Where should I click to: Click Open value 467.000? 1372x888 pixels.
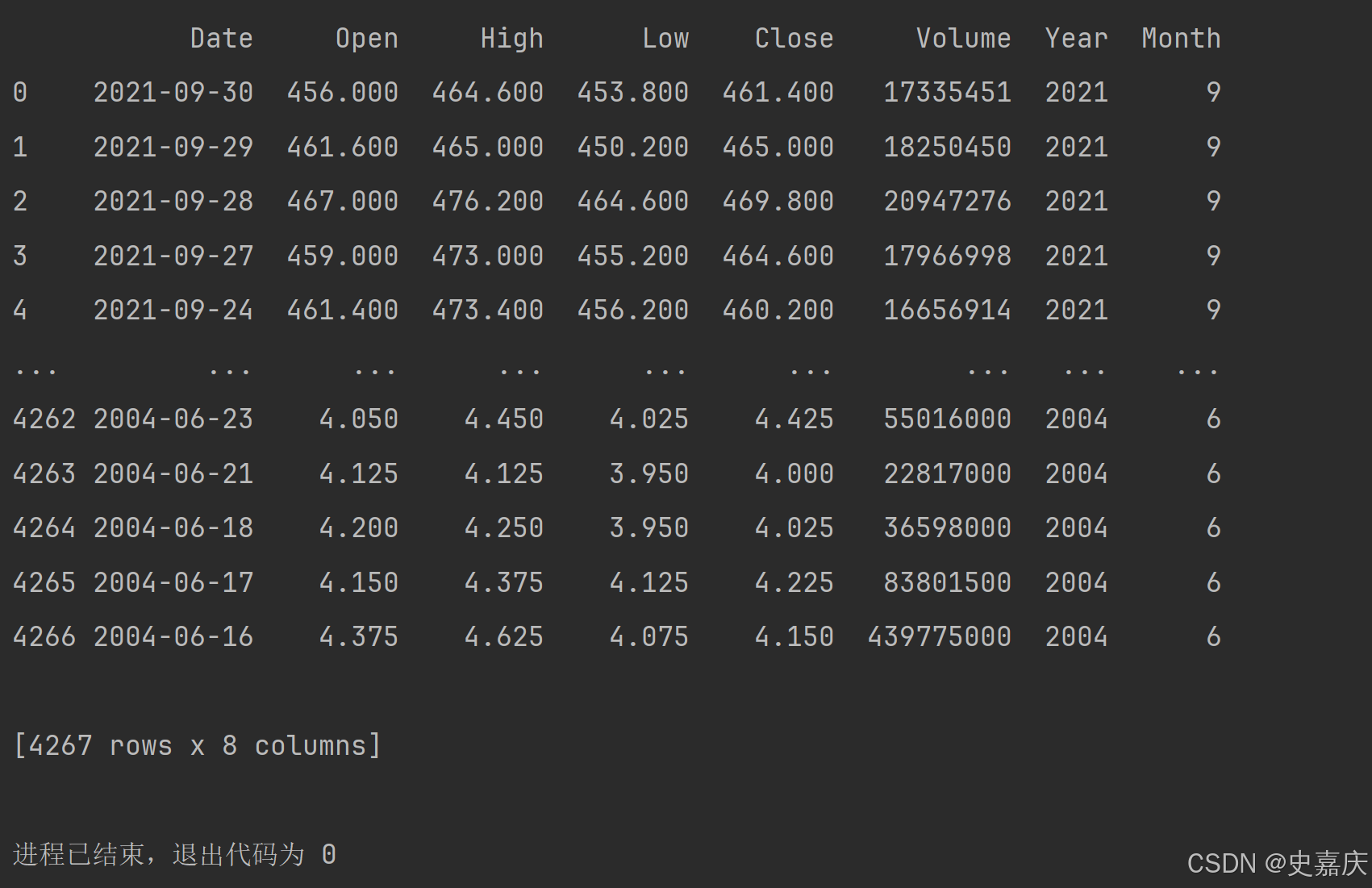coord(343,201)
